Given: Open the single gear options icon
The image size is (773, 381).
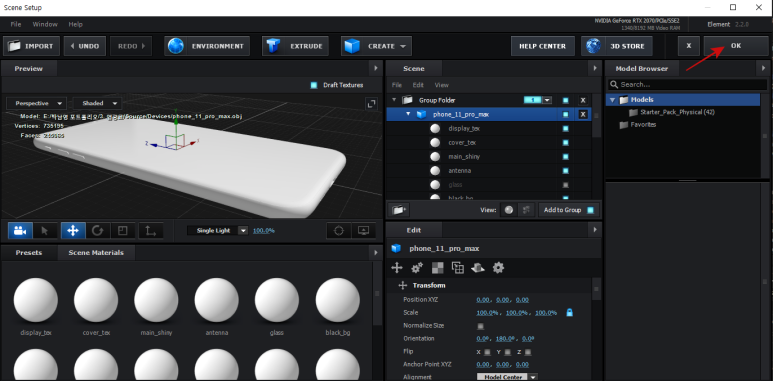Looking at the screenshot, I should pyautogui.click(x=498, y=268).
